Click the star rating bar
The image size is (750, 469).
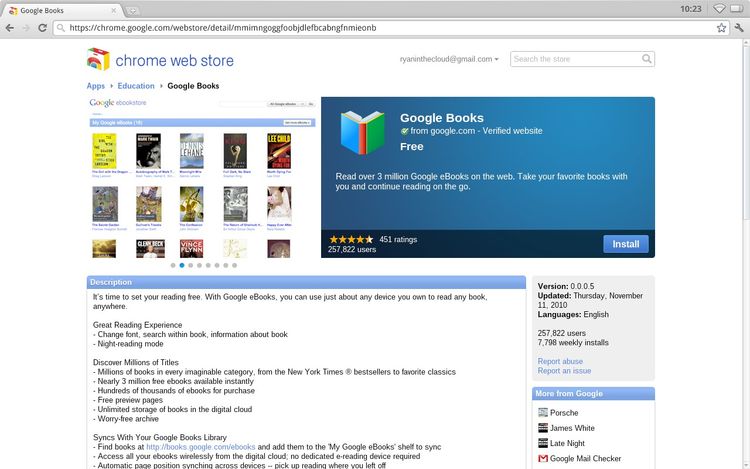(x=351, y=239)
